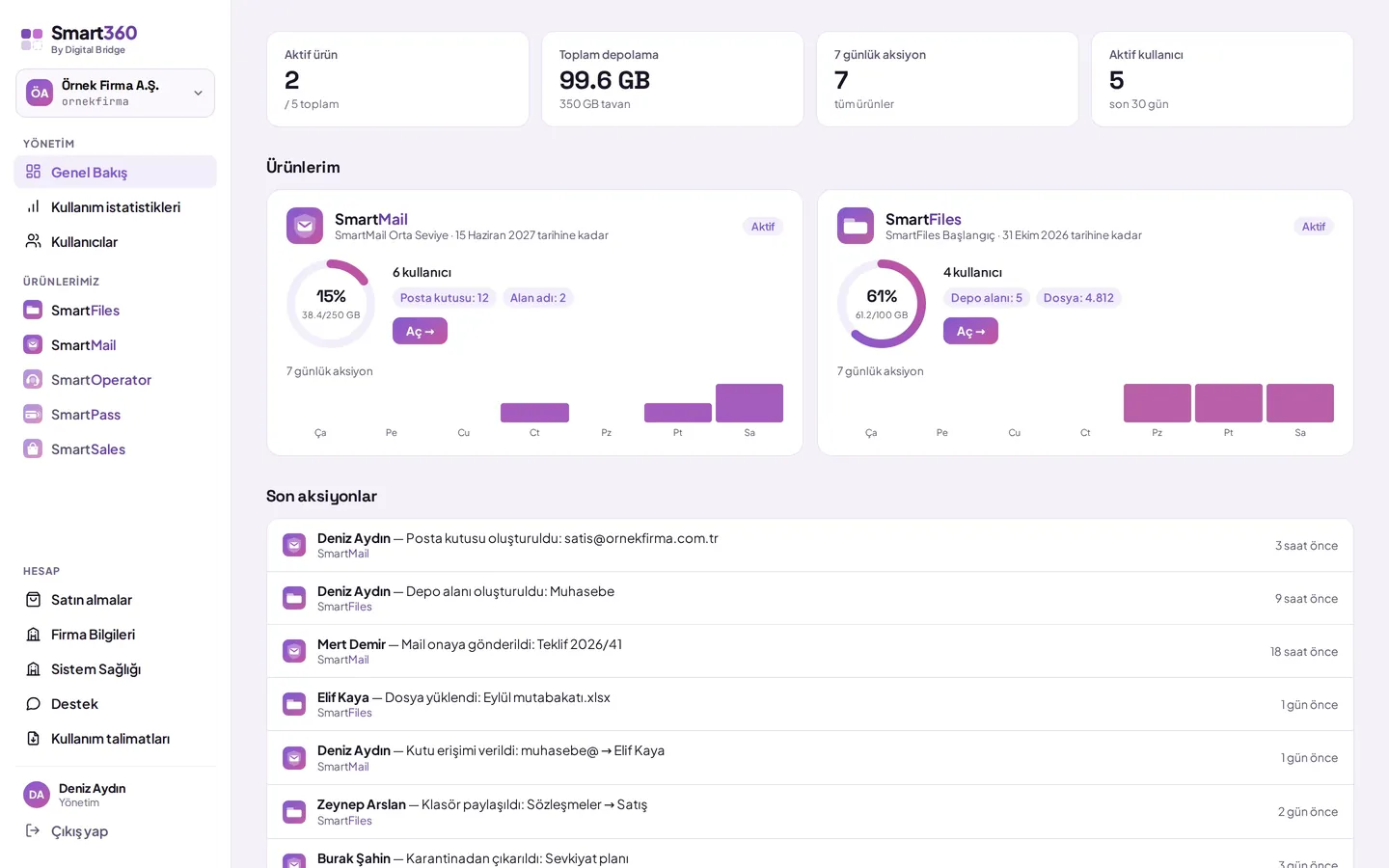Viewport: 1389px width, 868px height.
Task: Click the Firma Bilgileri building icon
Action: 33,634
